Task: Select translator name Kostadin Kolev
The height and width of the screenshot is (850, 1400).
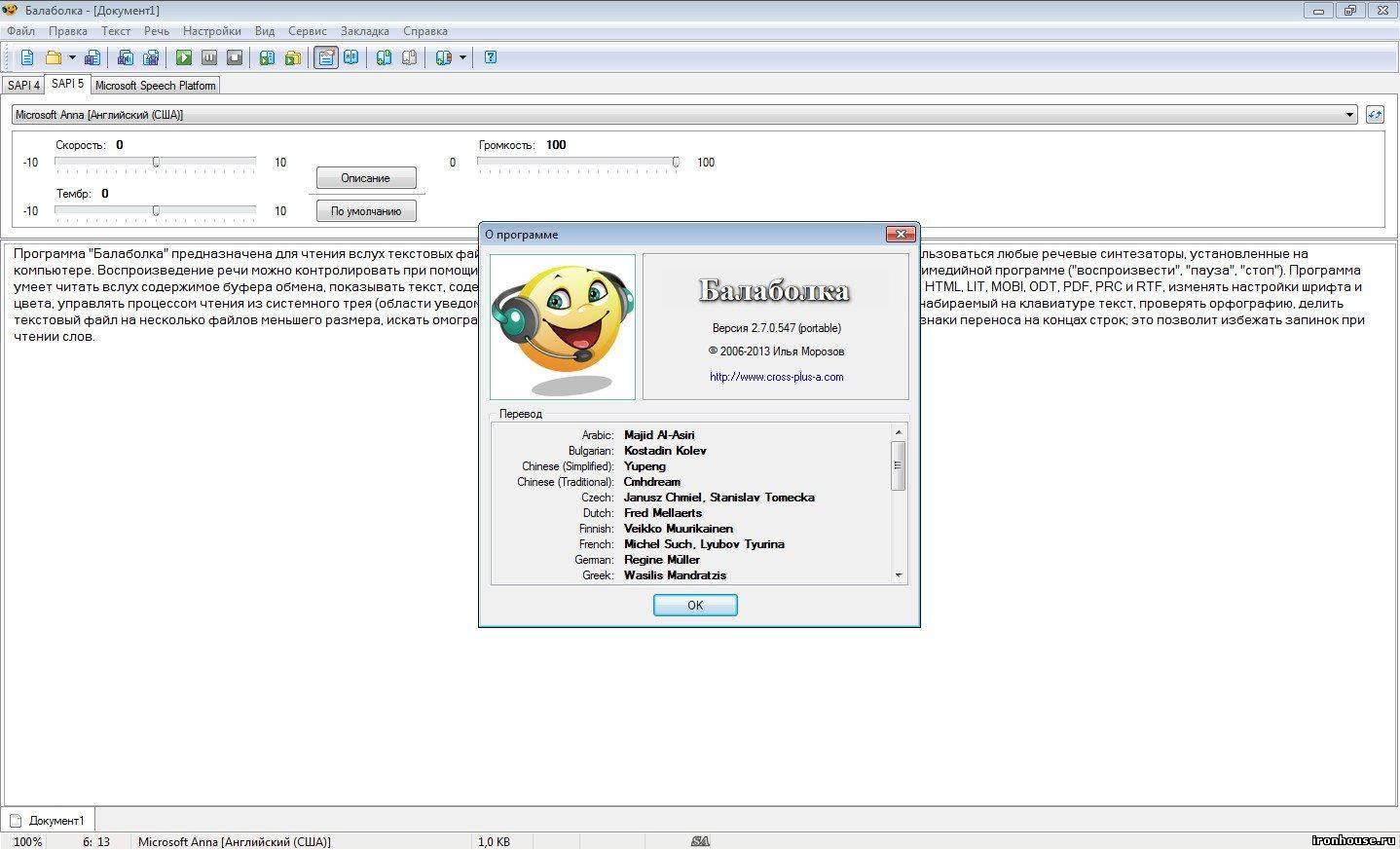Action: point(665,451)
